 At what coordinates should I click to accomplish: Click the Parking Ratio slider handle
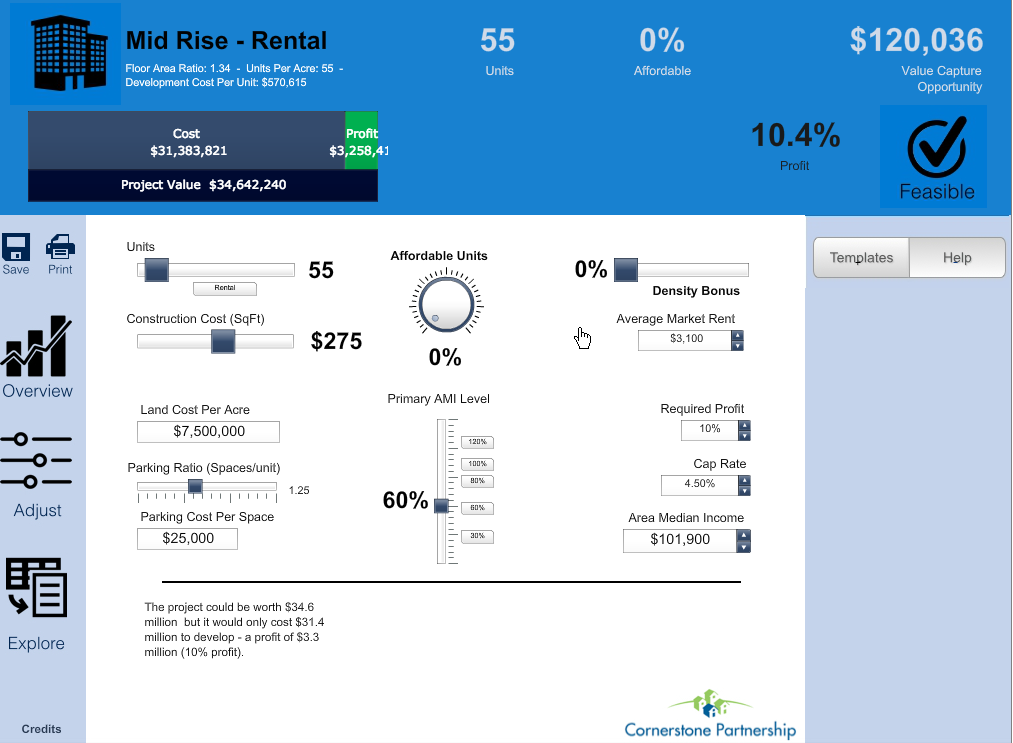195,487
